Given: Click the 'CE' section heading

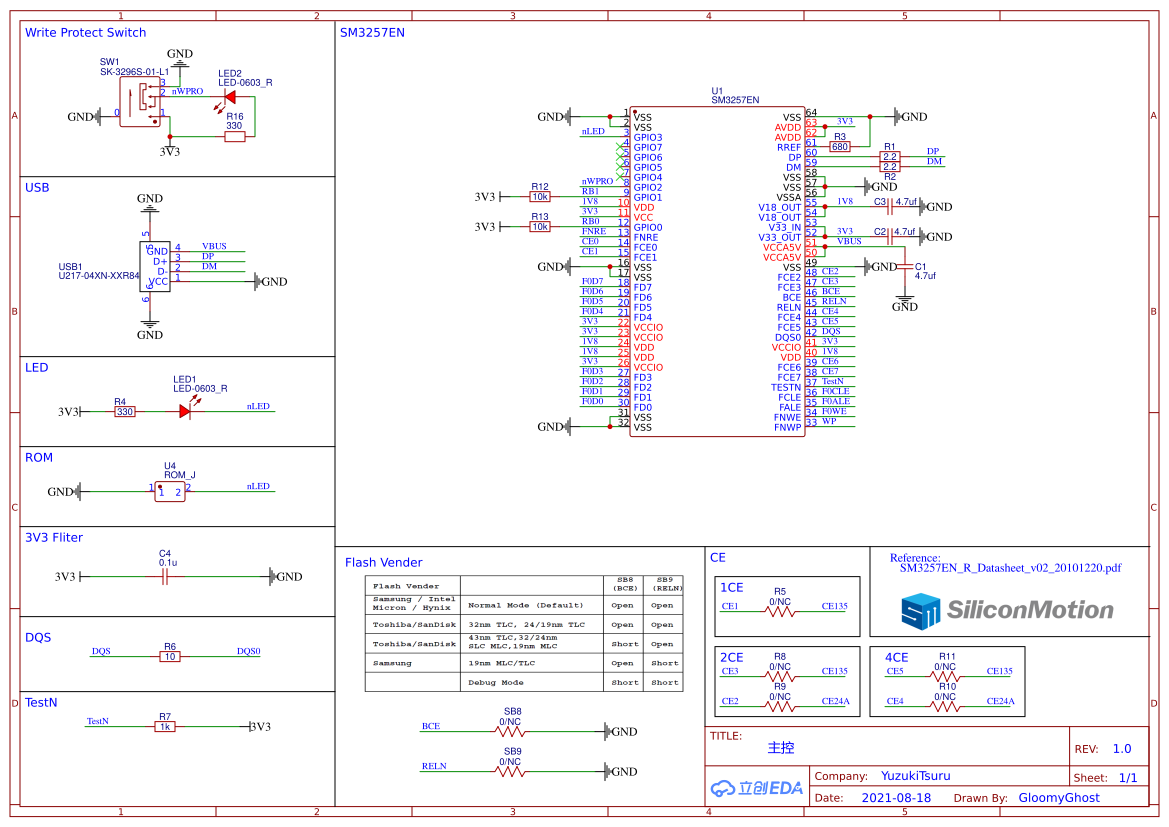Looking at the screenshot, I should pos(718,558).
